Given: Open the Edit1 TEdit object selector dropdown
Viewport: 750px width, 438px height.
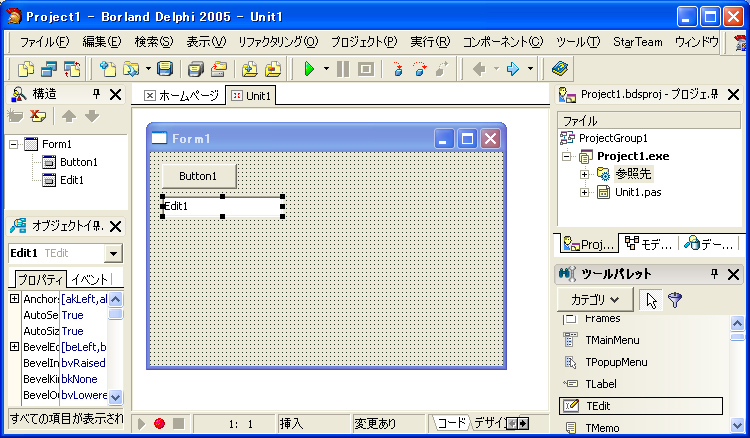Looking at the screenshot, I should (x=113, y=253).
